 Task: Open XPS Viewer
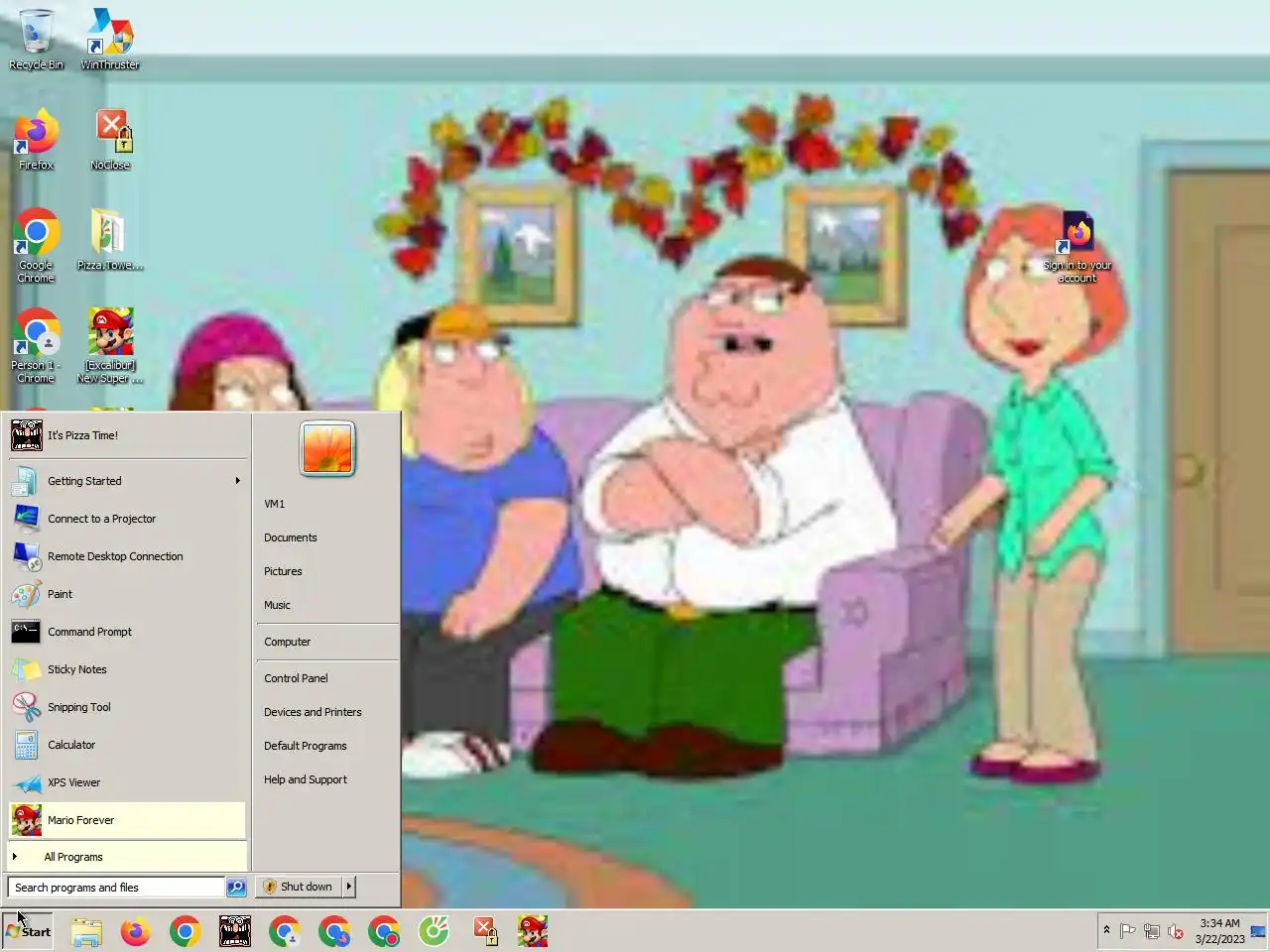coord(128,782)
